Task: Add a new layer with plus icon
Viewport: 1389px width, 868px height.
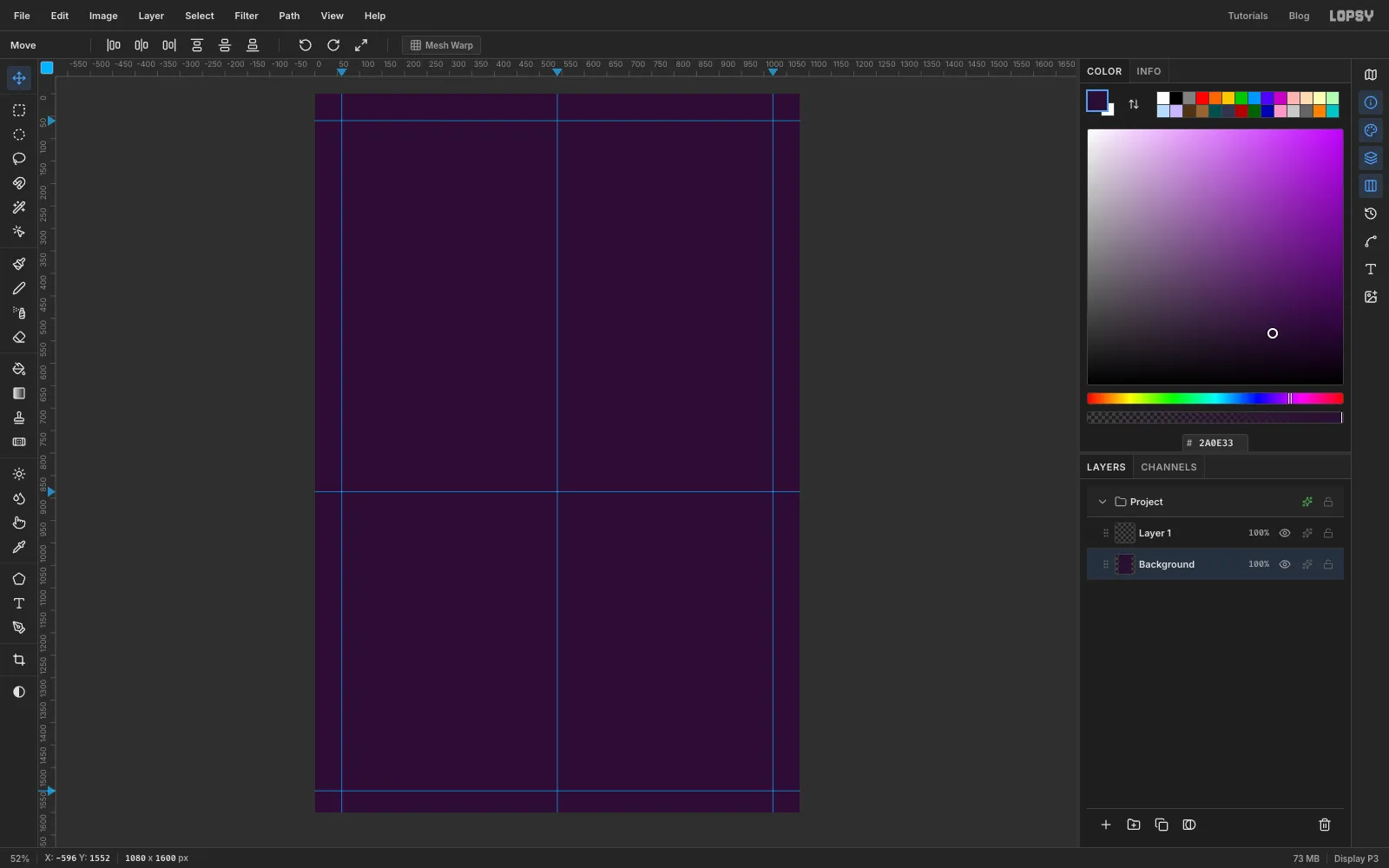Action: pyautogui.click(x=1106, y=825)
